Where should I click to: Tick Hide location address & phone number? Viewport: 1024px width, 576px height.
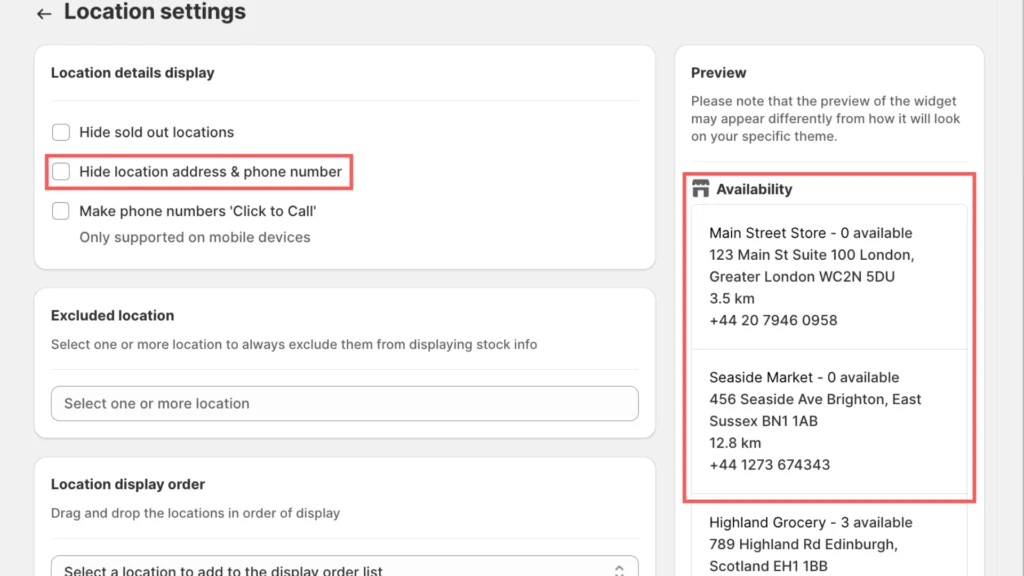(61, 172)
